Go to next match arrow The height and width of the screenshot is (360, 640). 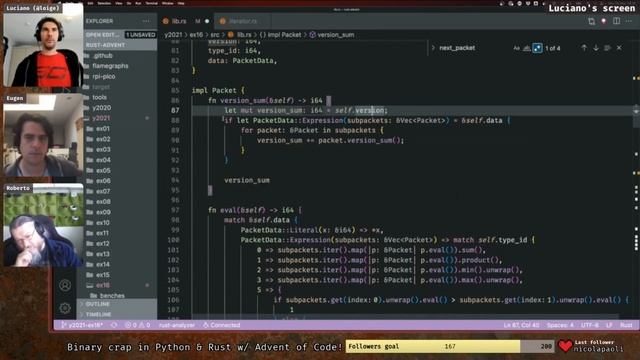[596, 48]
